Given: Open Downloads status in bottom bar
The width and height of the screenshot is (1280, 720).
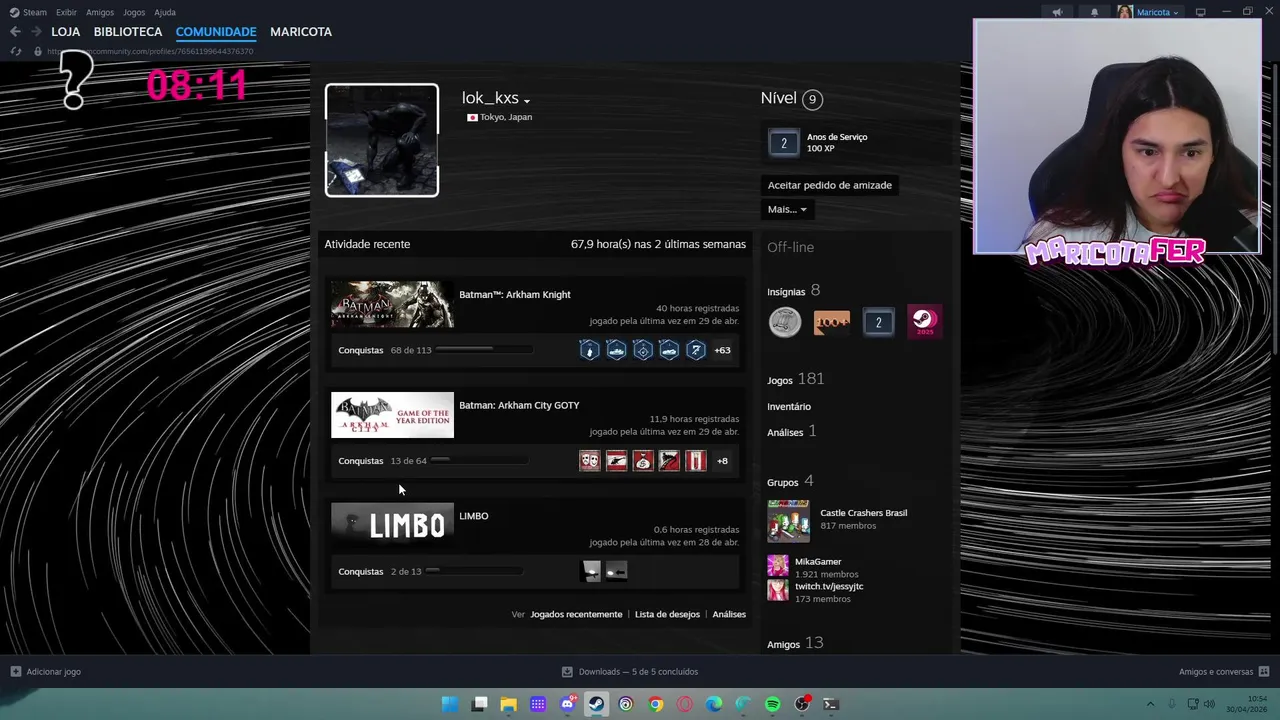Looking at the screenshot, I should tap(630, 672).
